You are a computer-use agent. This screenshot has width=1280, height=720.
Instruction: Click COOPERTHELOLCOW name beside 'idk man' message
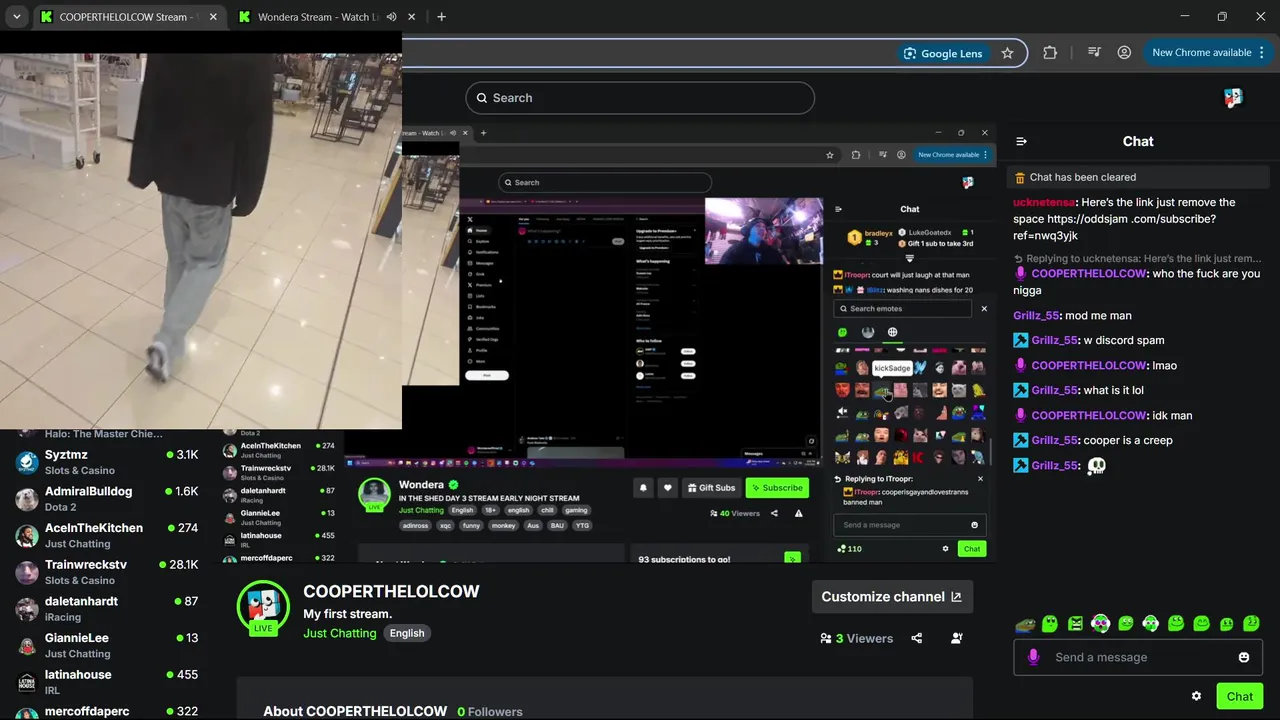click(1089, 415)
